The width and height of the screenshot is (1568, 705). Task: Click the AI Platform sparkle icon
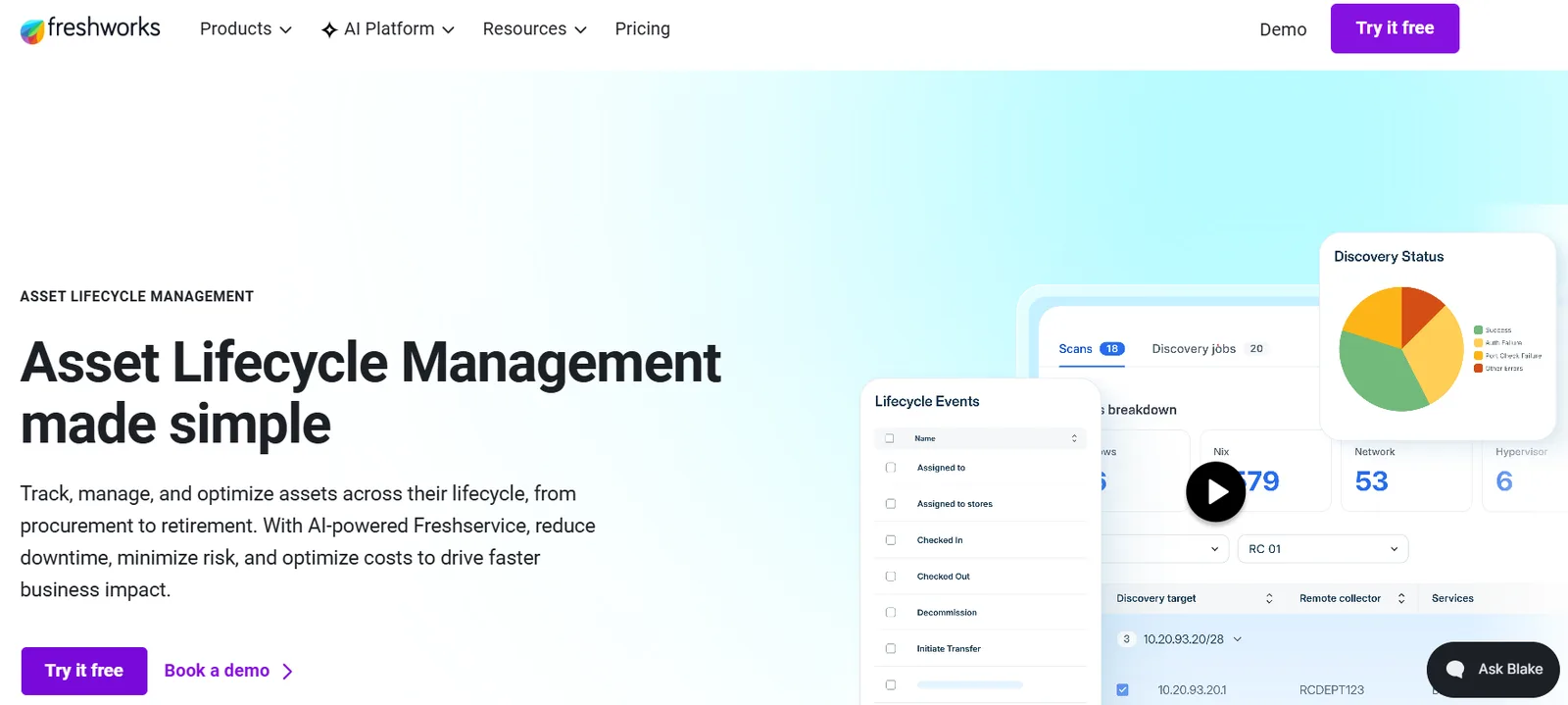329,30
